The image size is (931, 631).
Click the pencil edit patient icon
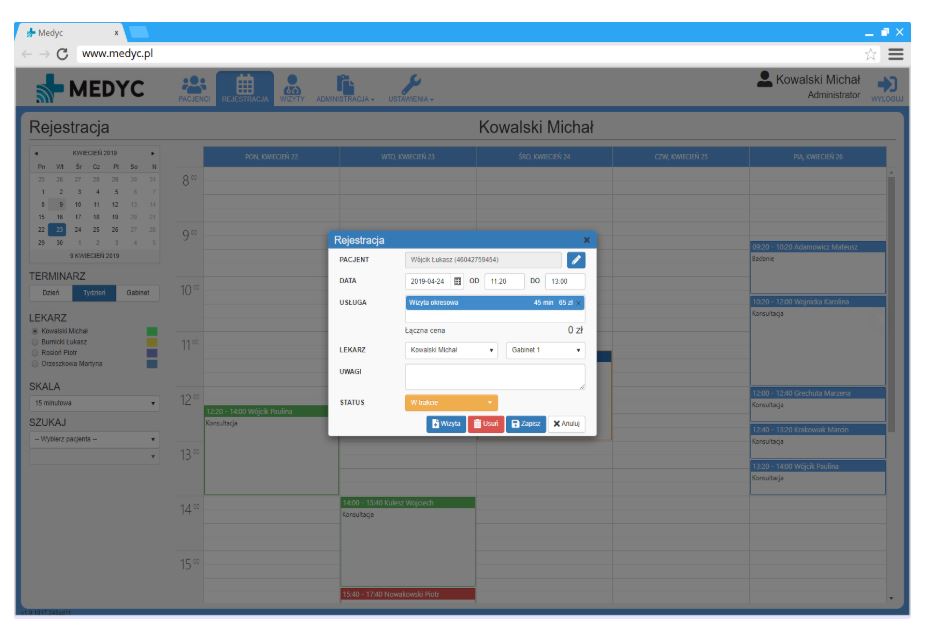tap(575, 260)
